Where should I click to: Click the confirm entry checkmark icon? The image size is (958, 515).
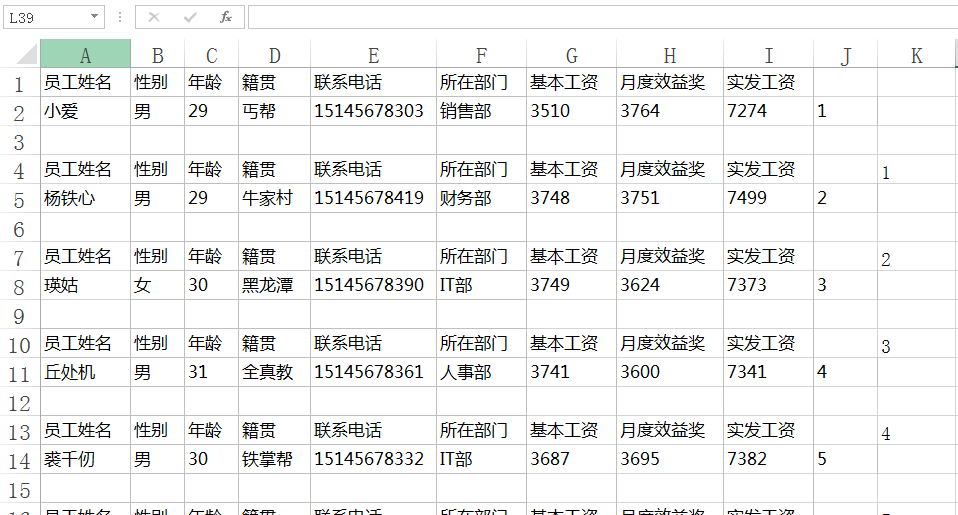pyautogui.click(x=190, y=18)
